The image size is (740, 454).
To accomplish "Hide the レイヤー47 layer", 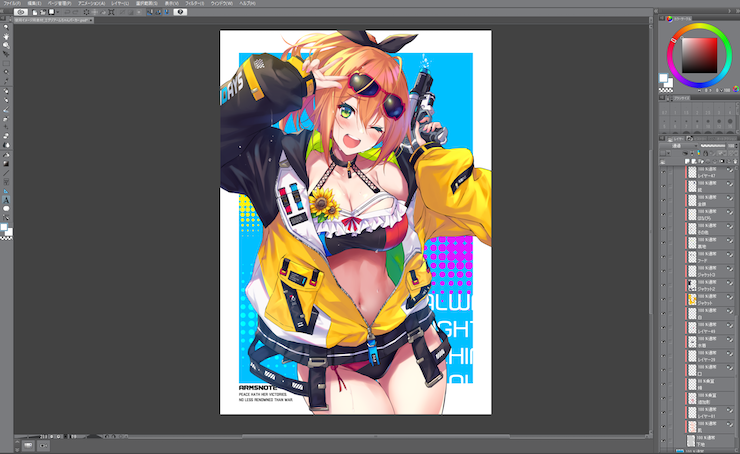I will coord(663,172).
